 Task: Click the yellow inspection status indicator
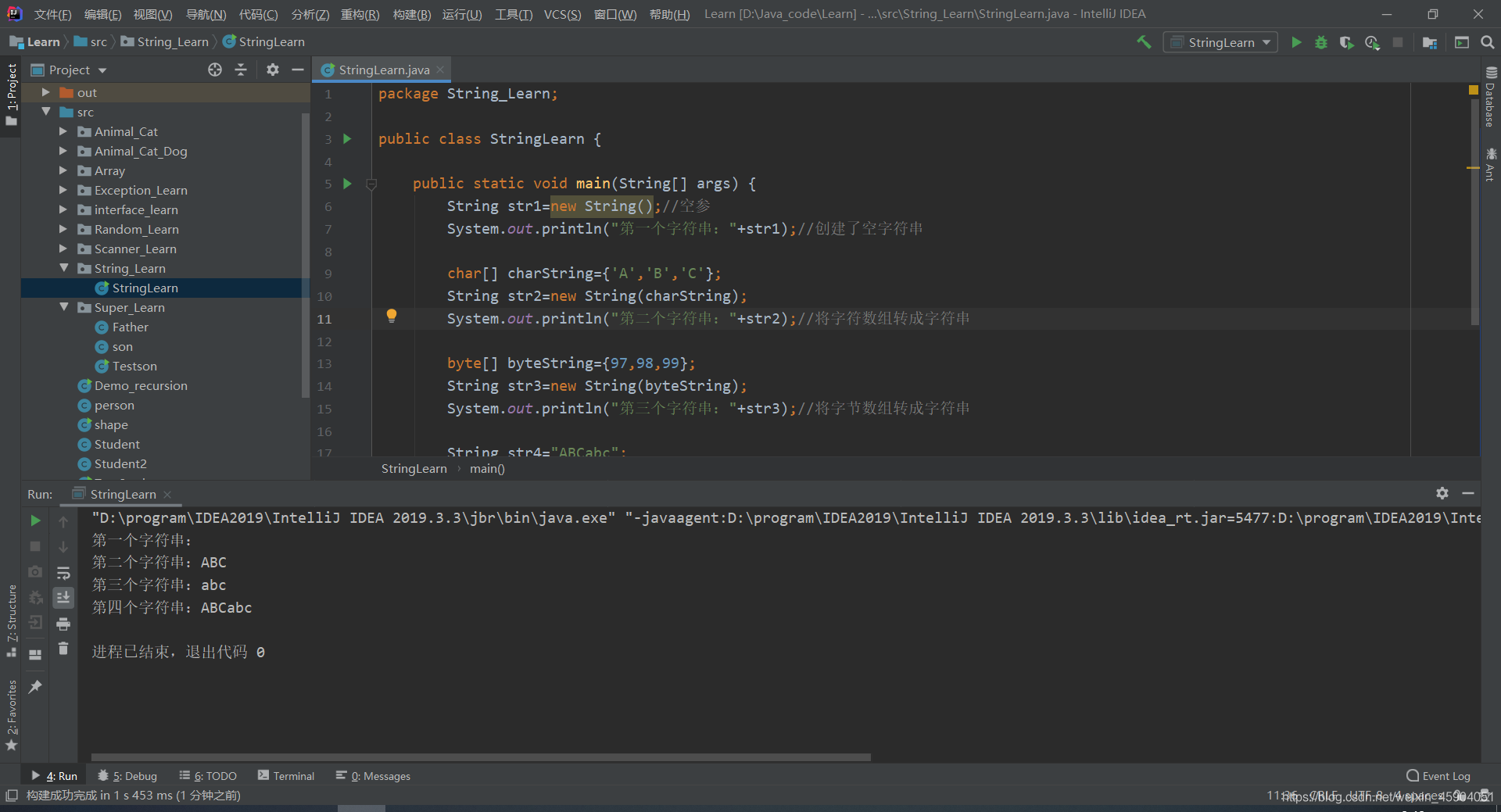[x=1473, y=91]
